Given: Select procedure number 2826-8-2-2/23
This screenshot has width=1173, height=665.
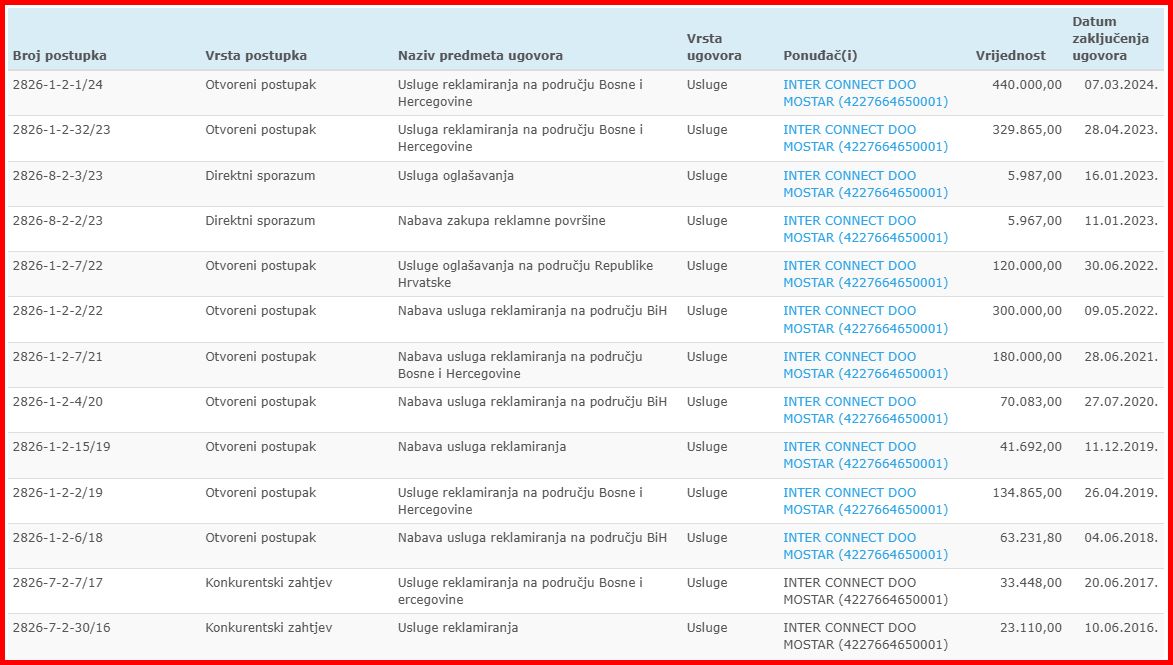Looking at the screenshot, I should click(x=58, y=221).
